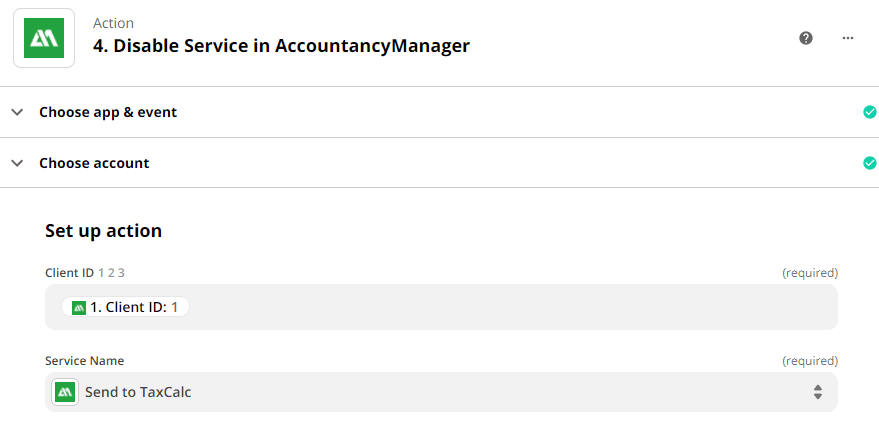879x424 pixels.
Task: Click AccountancyManager icon in Service Name field
Action: tap(66, 392)
